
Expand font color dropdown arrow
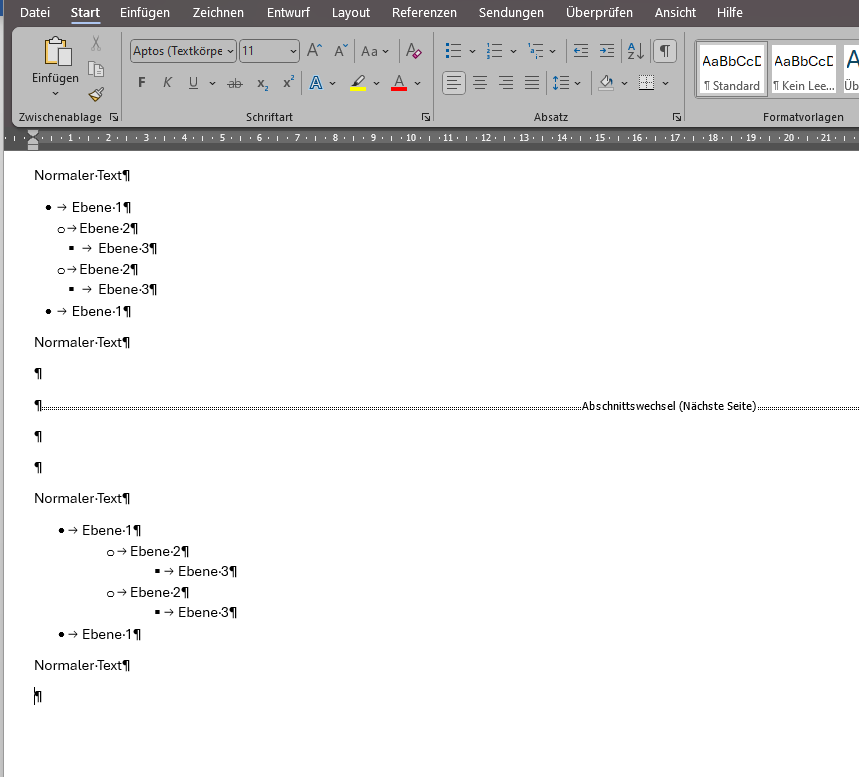pos(417,83)
